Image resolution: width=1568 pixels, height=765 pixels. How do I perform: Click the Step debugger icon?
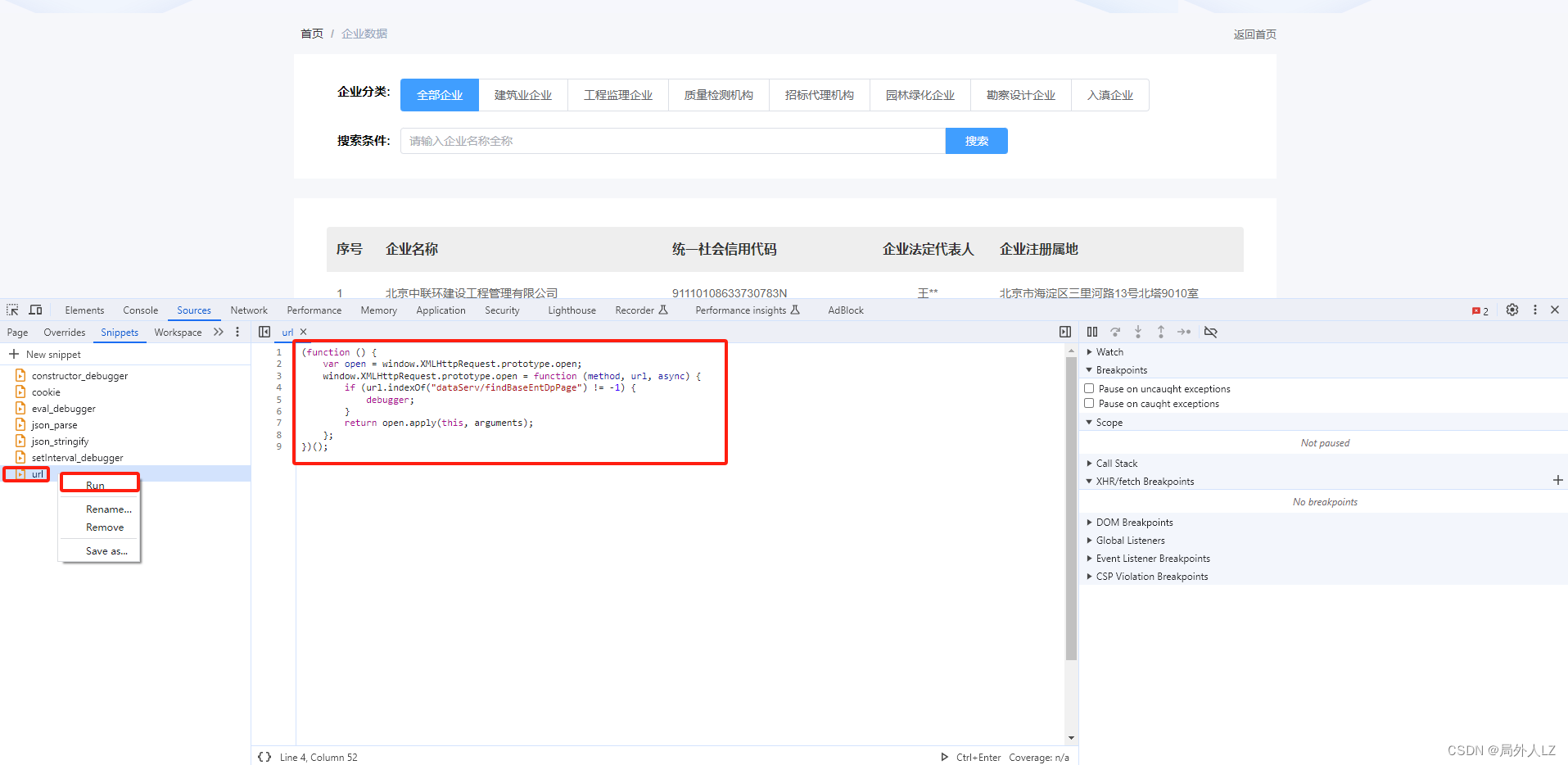[1184, 332]
